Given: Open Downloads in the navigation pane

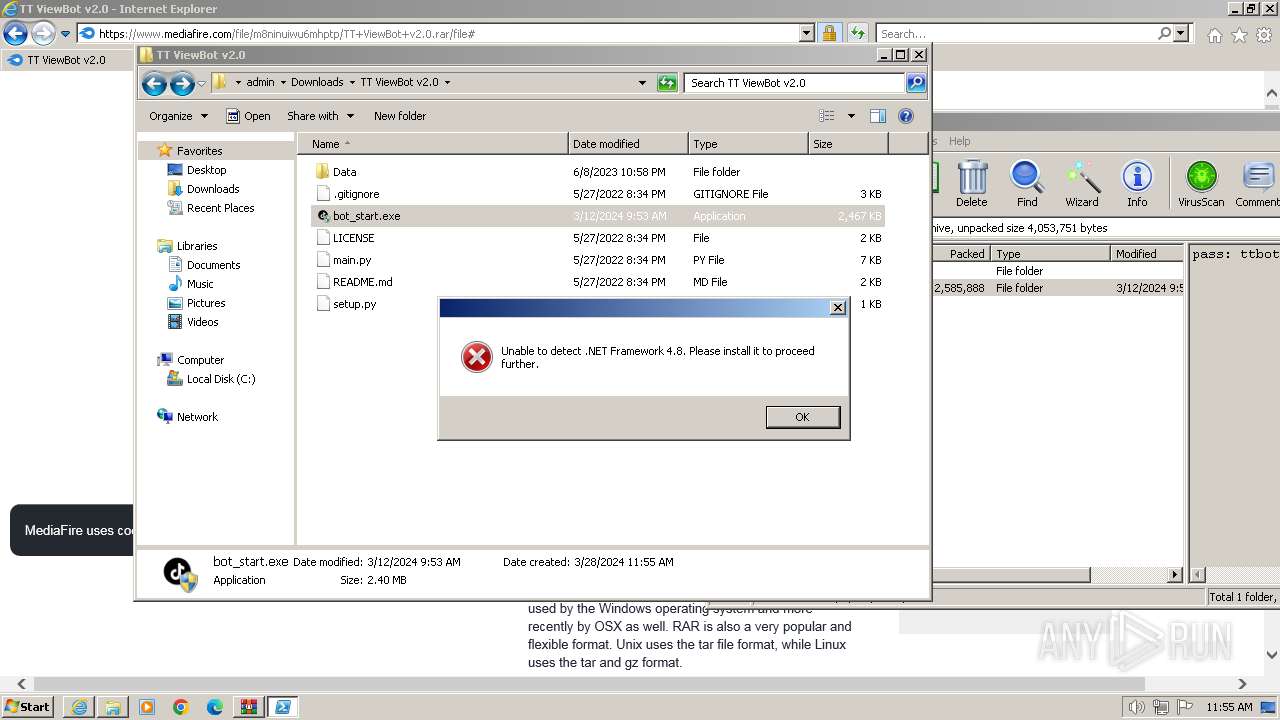Looking at the screenshot, I should coord(213,189).
